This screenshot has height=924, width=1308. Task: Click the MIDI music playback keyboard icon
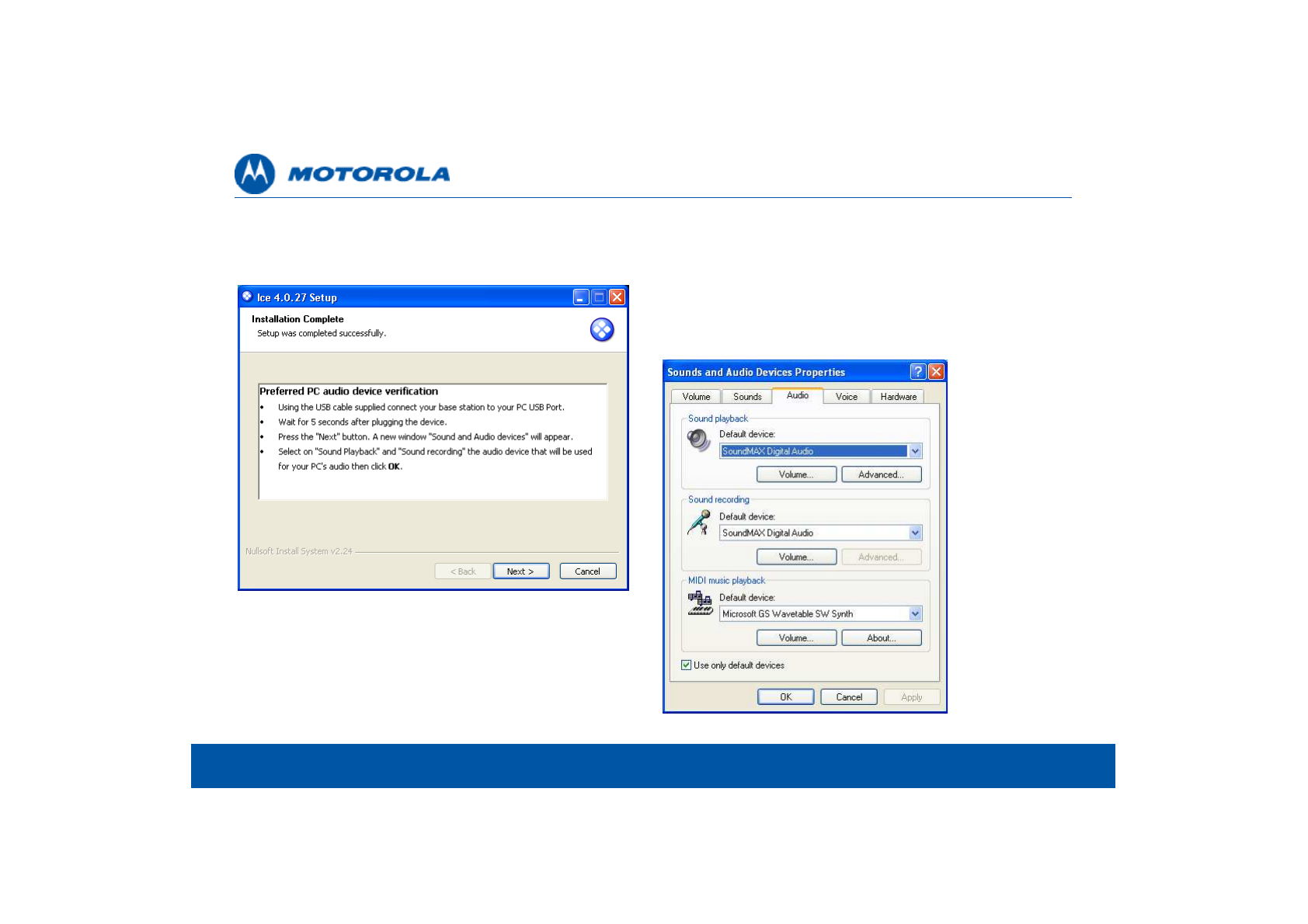[700, 603]
